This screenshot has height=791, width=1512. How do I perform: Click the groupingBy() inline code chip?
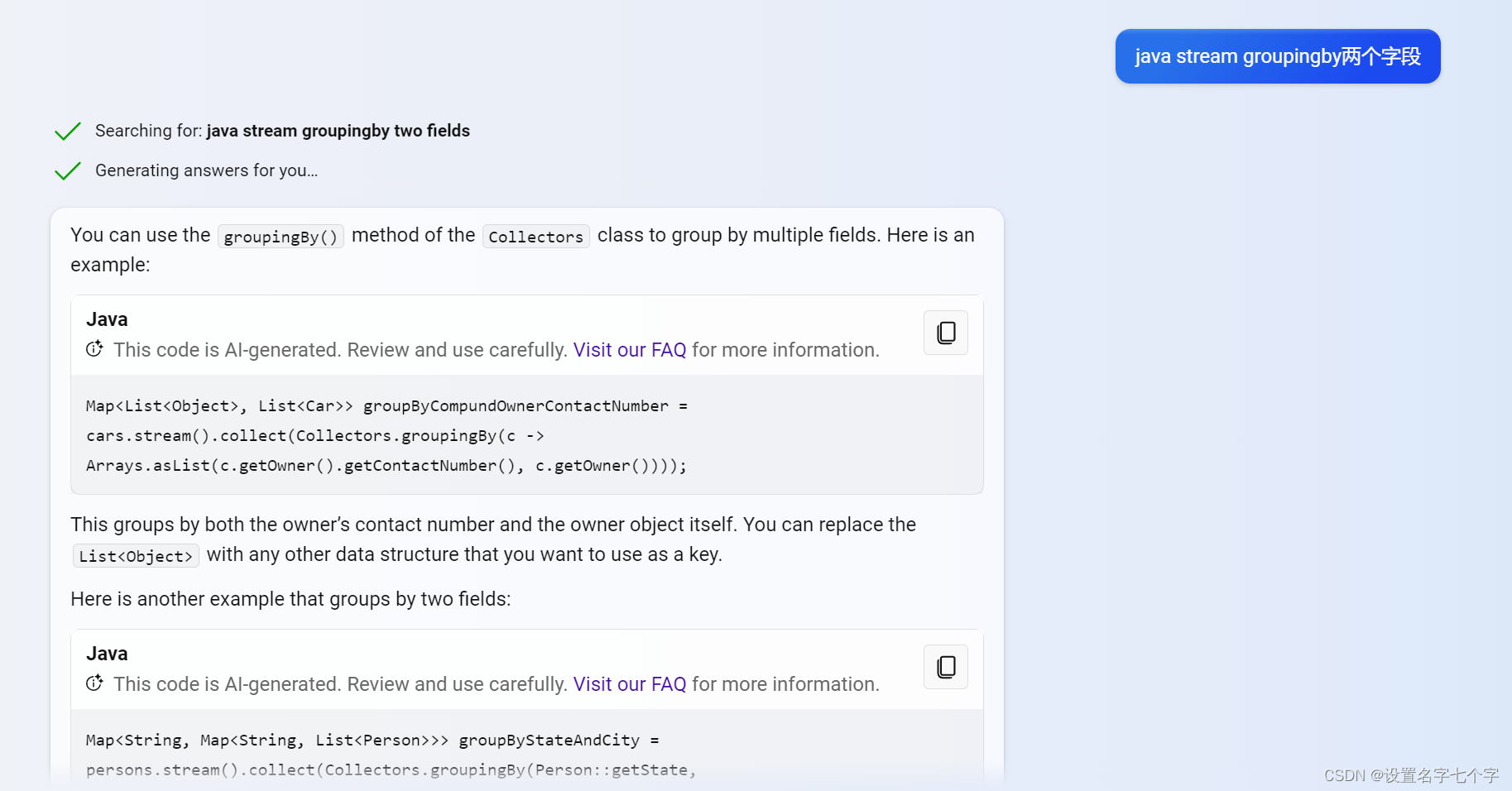click(x=281, y=237)
